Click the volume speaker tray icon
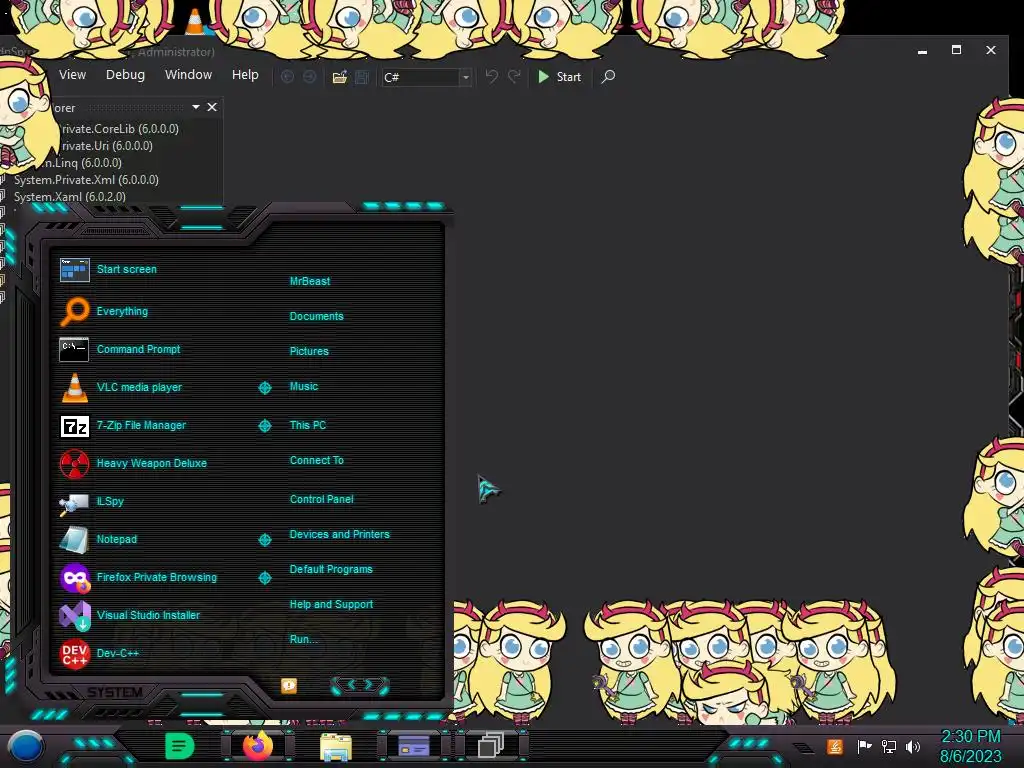Image resolution: width=1024 pixels, height=768 pixels. (913, 746)
